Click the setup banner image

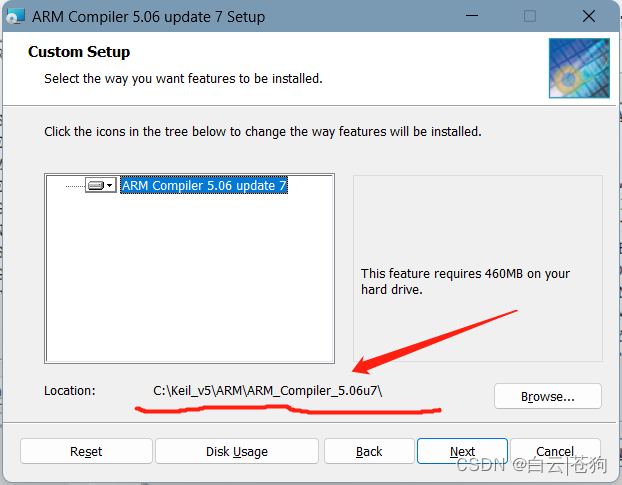(x=579, y=68)
